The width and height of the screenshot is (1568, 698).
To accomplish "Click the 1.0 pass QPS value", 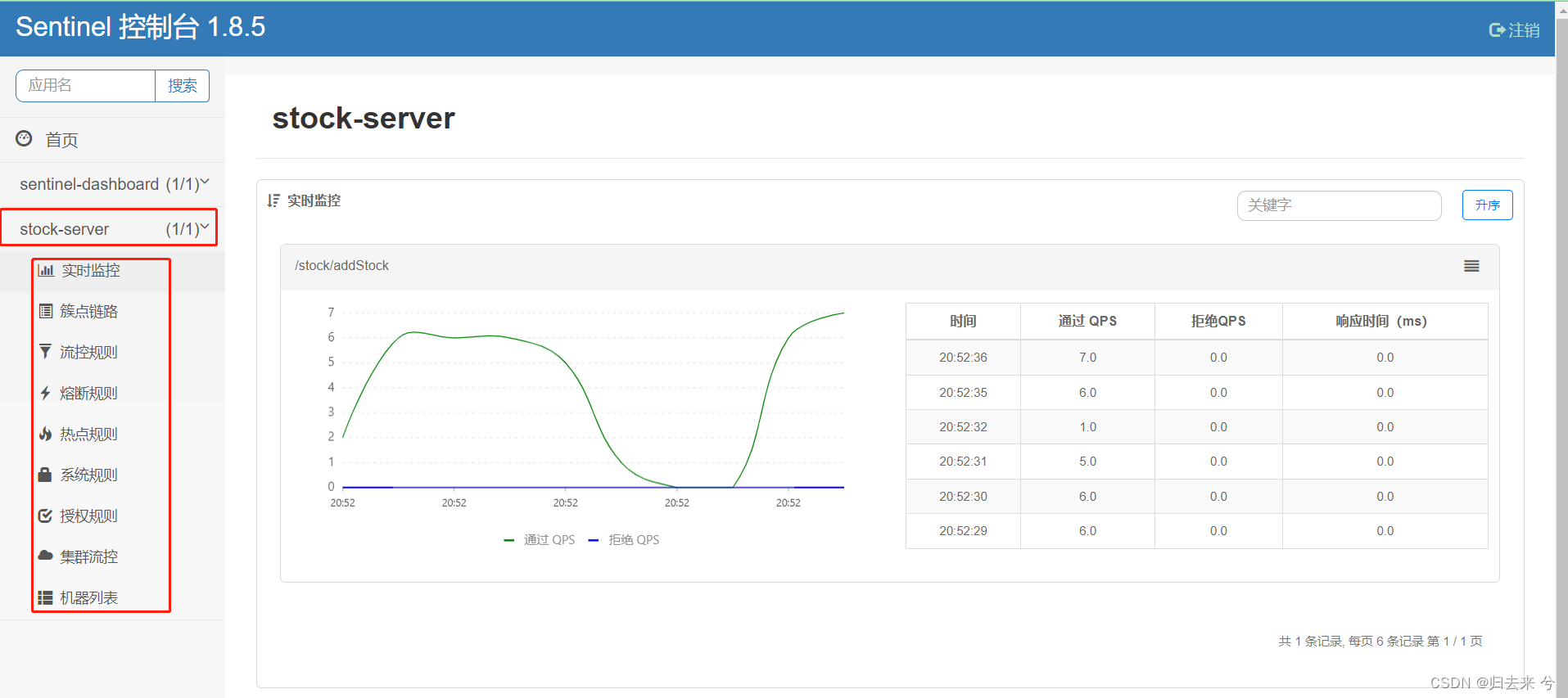I will coord(1087,427).
